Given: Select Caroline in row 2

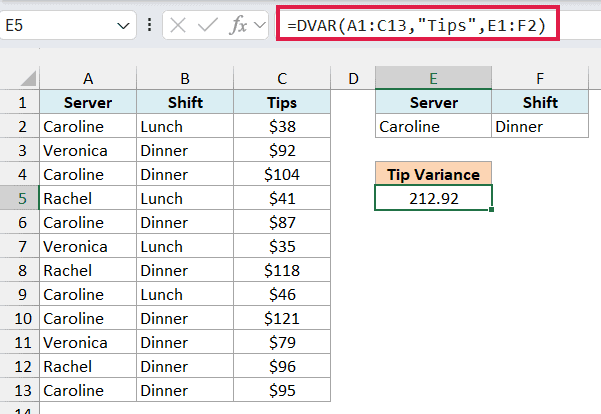Looking at the screenshot, I should pyautogui.click(x=88, y=126).
